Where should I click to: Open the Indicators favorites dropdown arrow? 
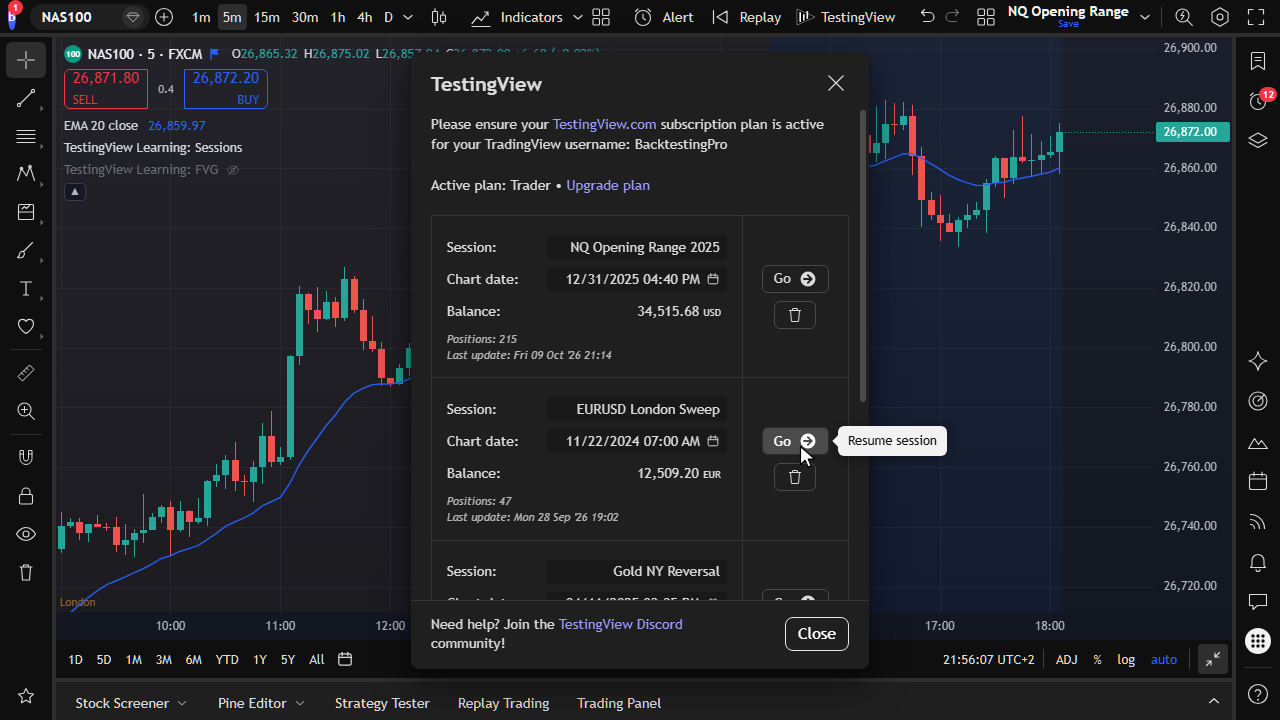click(x=577, y=17)
